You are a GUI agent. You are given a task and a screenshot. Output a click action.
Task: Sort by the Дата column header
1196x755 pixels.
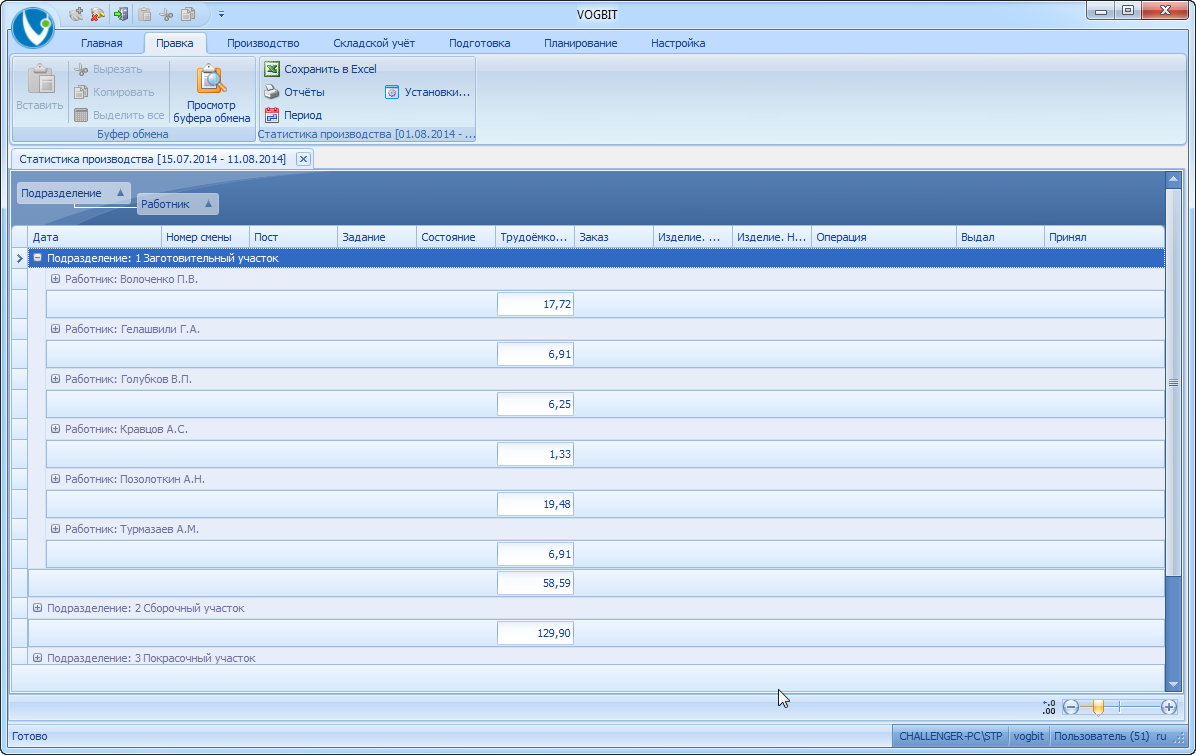click(x=95, y=237)
